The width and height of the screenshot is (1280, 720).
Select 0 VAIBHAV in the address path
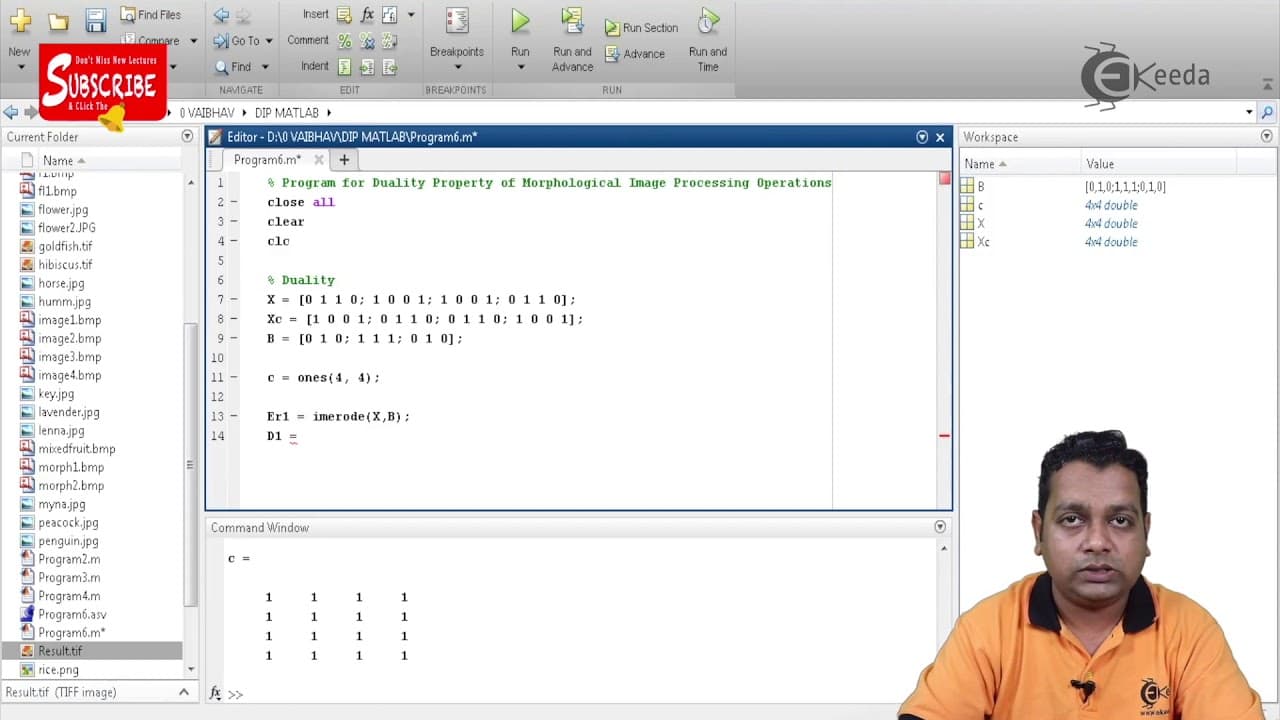click(206, 113)
